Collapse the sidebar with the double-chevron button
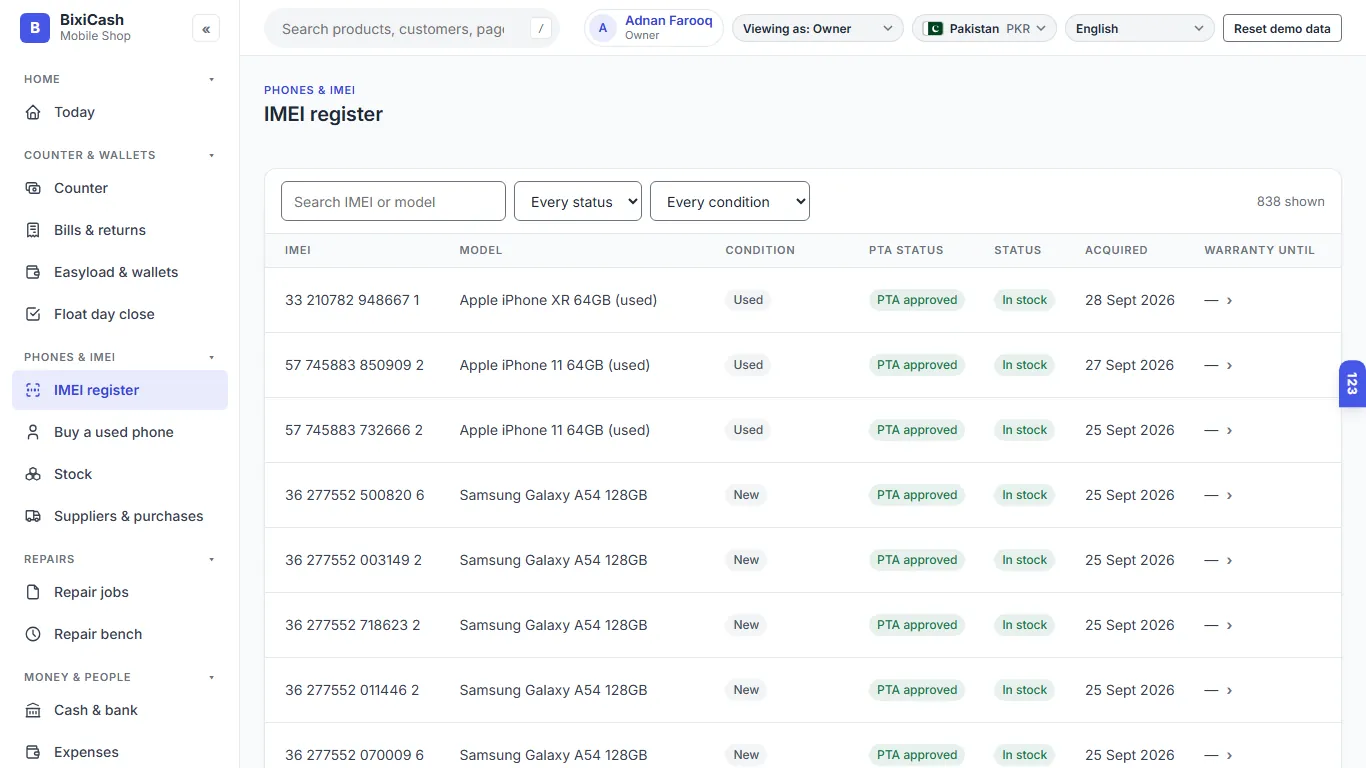1366x768 pixels. (x=206, y=29)
